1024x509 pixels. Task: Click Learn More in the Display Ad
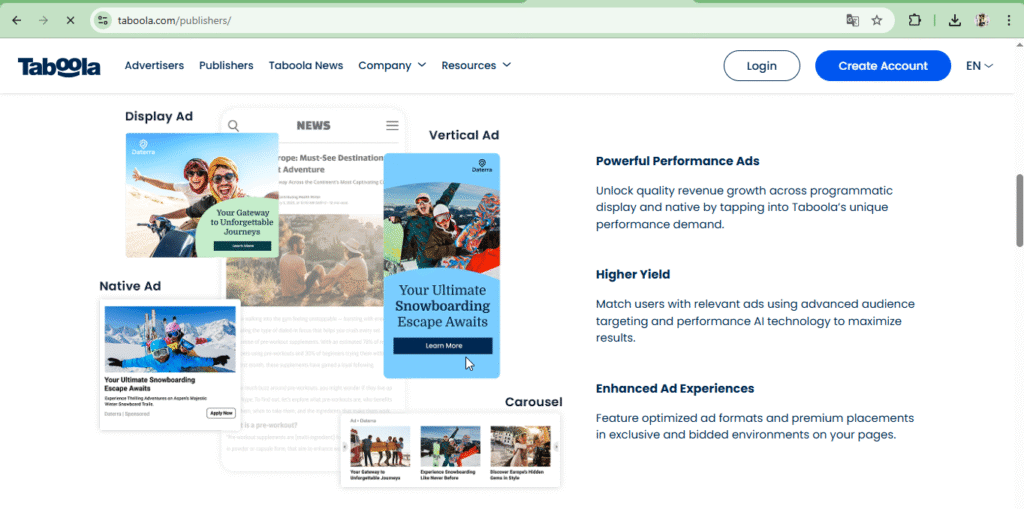(242, 246)
